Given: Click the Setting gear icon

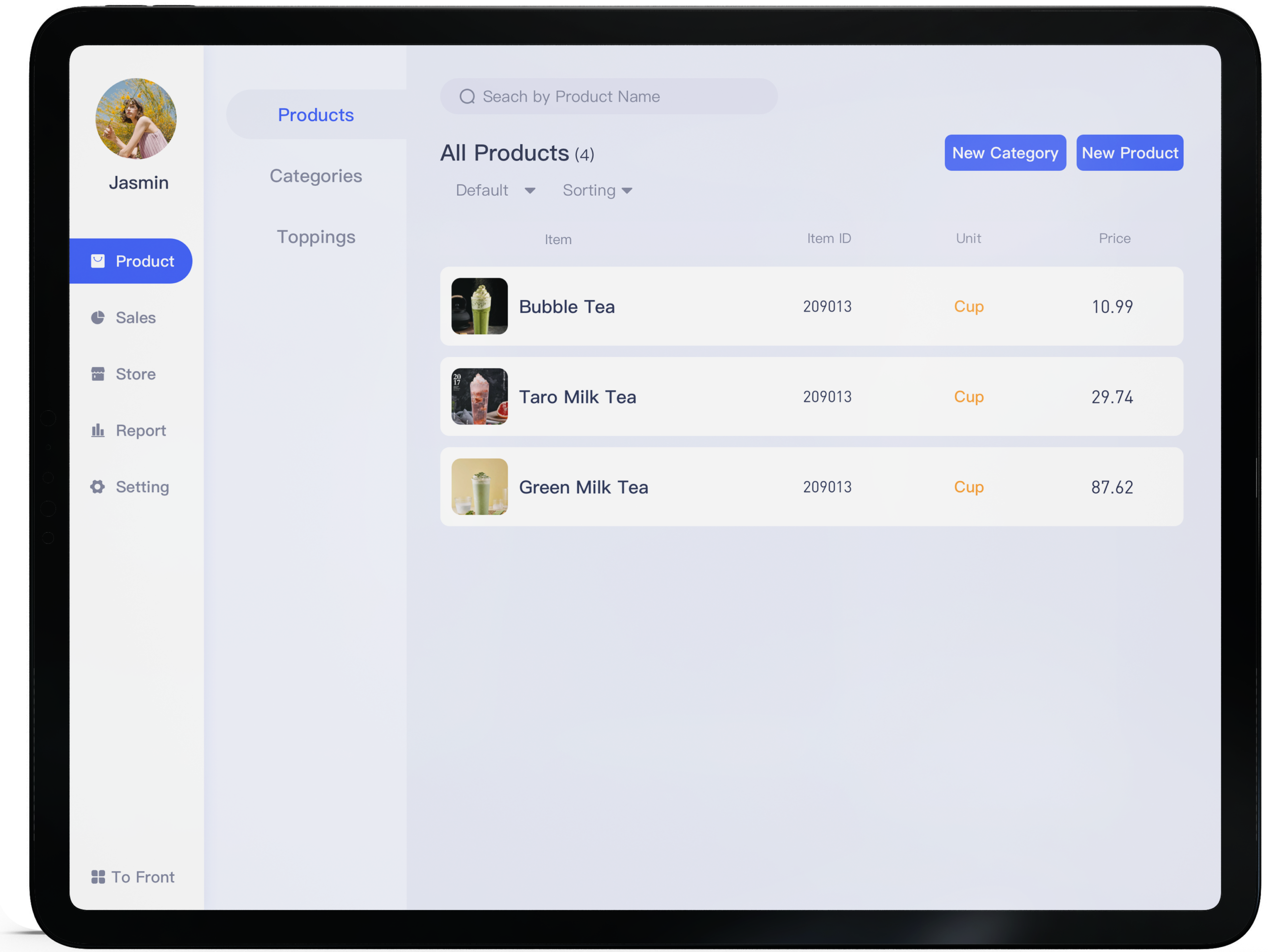Looking at the screenshot, I should [98, 487].
